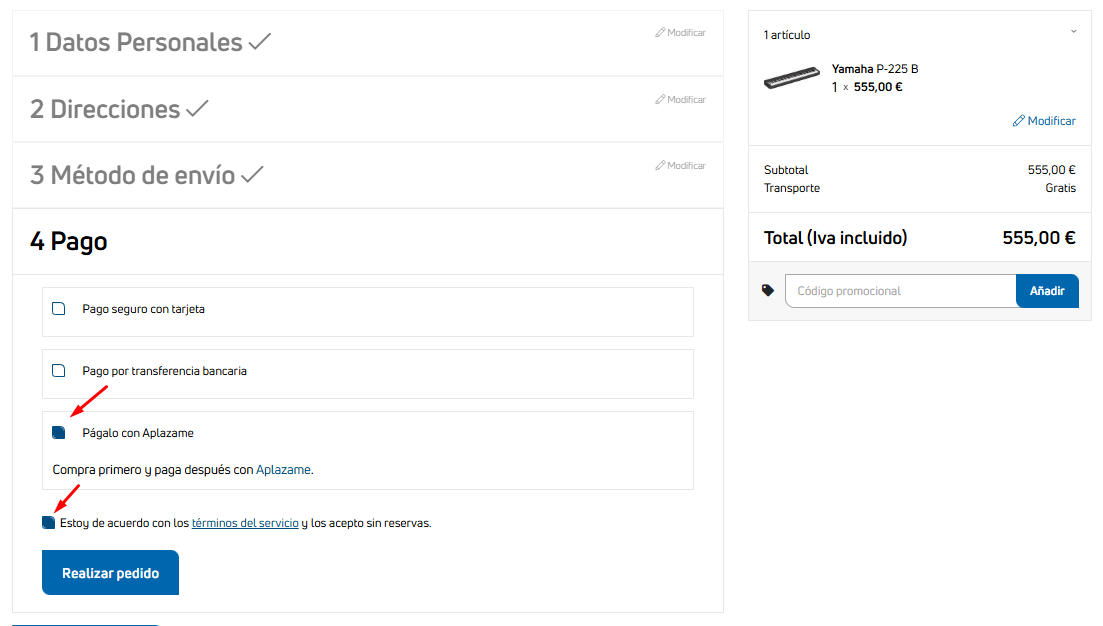Click the Datos Personales checkmark icon

click(260, 42)
